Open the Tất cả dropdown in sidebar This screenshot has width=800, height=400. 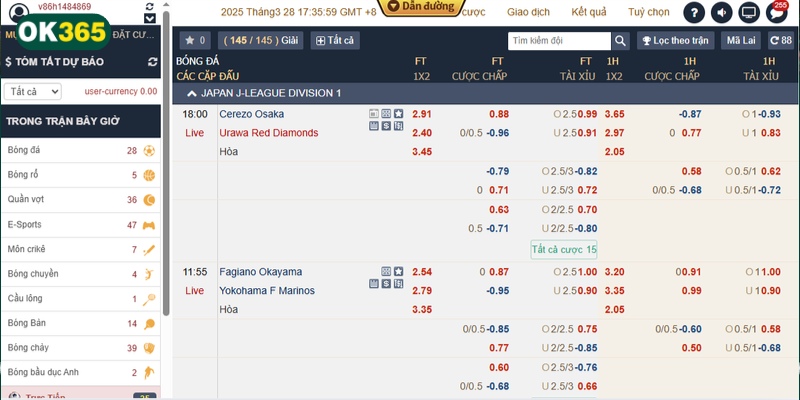(x=33, y=91)
